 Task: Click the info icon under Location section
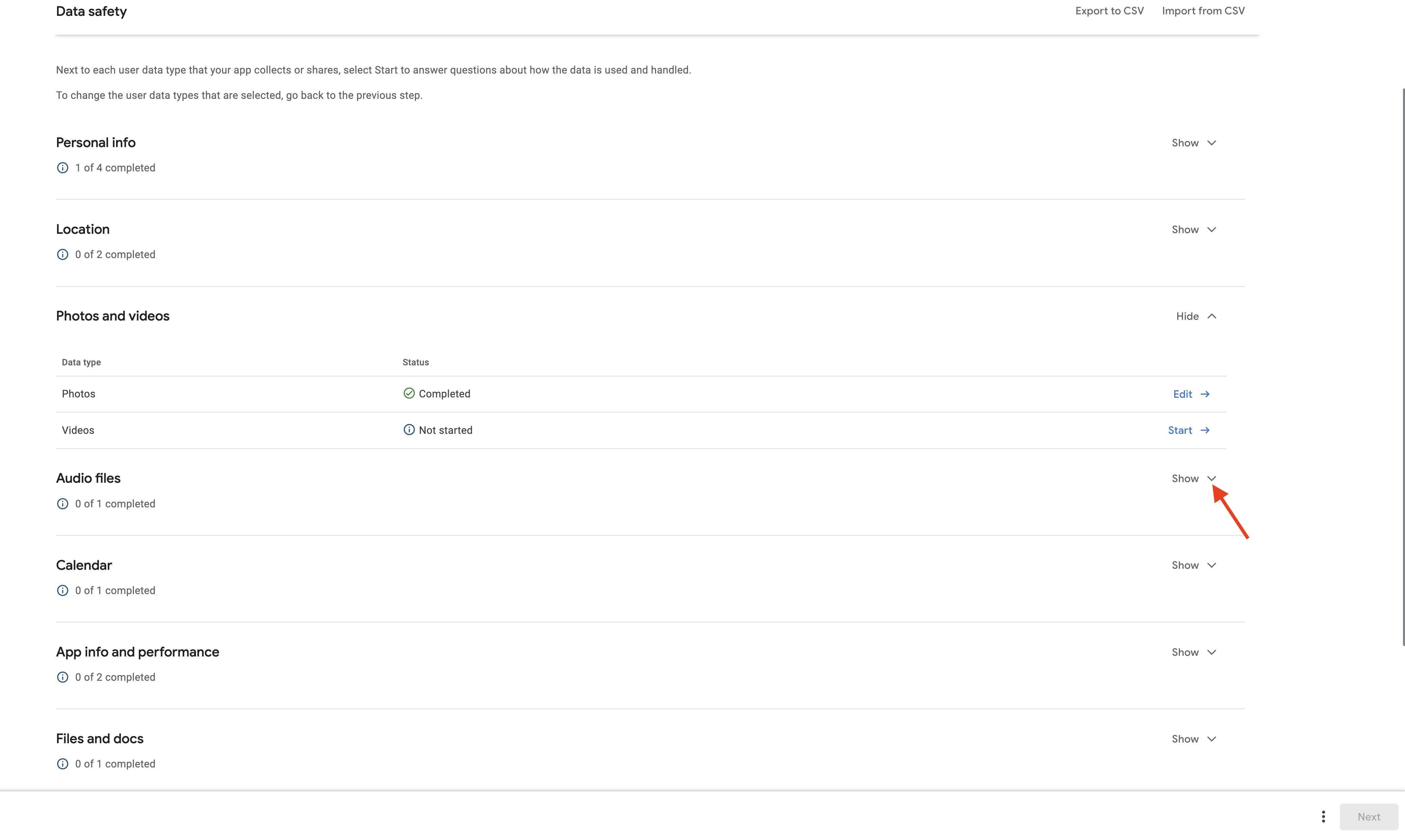[x=62, y=255]
